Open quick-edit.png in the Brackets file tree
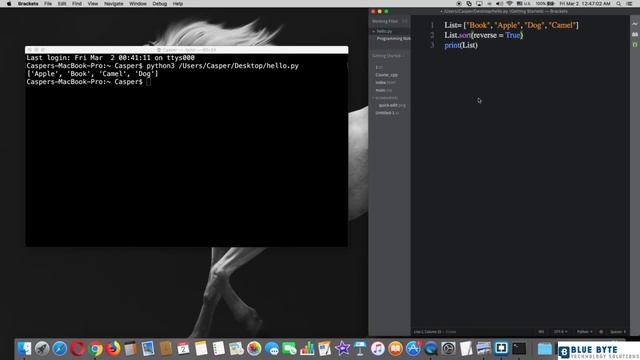Screen dimensions: 640x360 [x=392, y=105]
